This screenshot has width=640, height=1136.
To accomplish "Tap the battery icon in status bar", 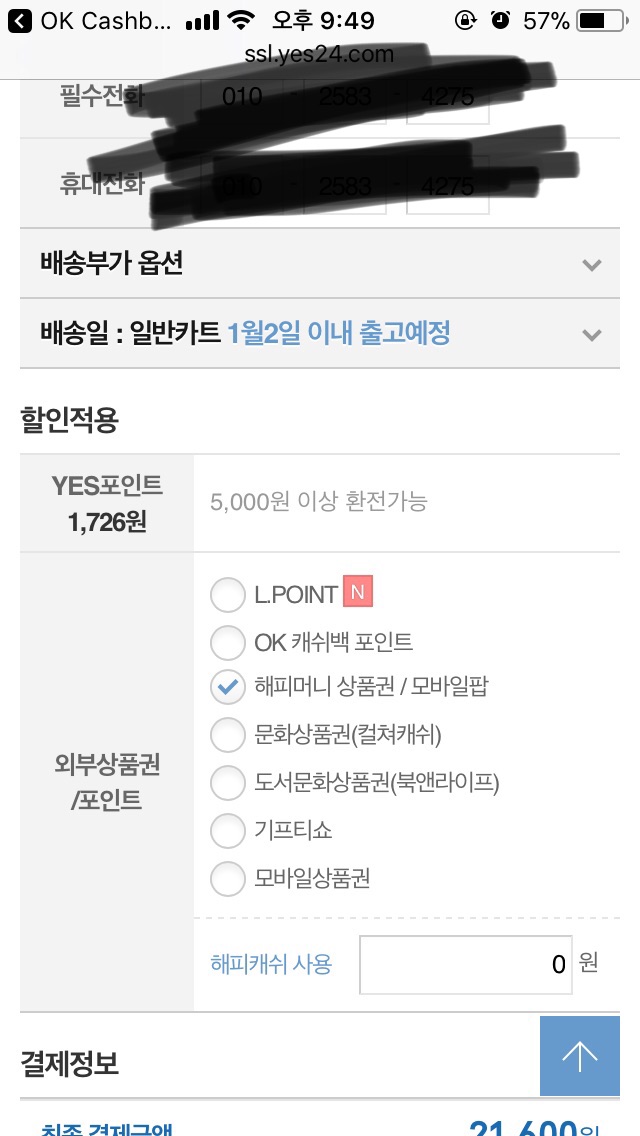I will (x=605, y=20).
